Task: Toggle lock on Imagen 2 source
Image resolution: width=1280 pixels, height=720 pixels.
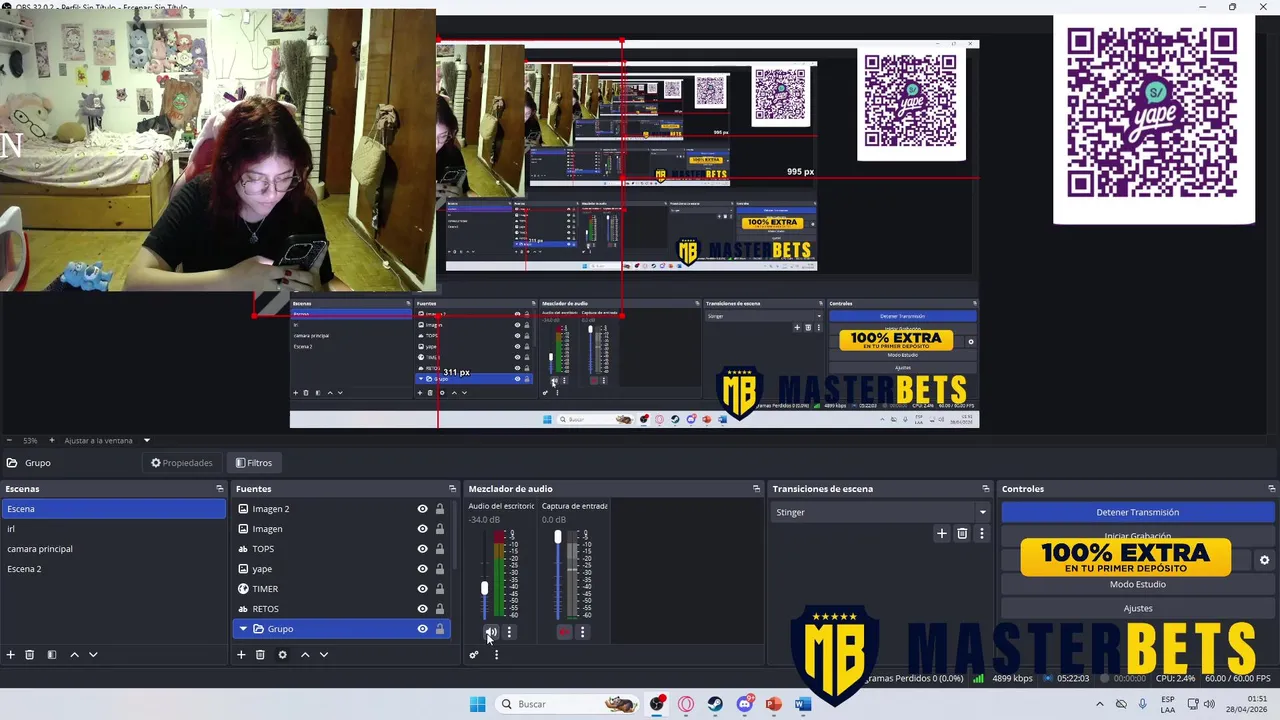Action: click(439, 509)
